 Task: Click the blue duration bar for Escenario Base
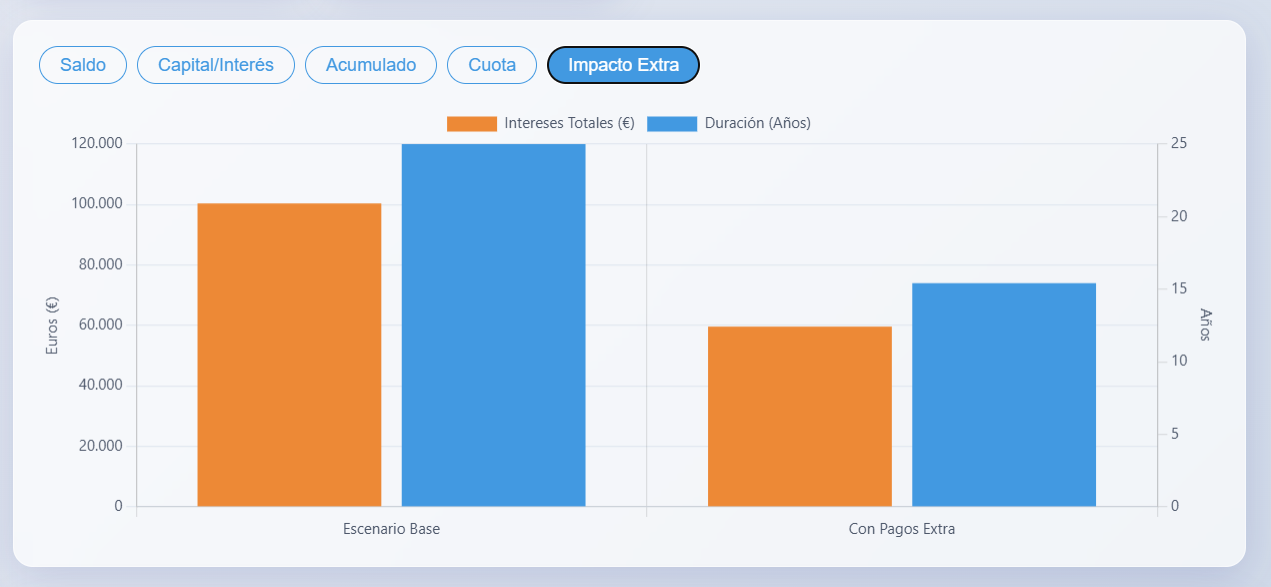pyautogui.click(x=493, y=325)
